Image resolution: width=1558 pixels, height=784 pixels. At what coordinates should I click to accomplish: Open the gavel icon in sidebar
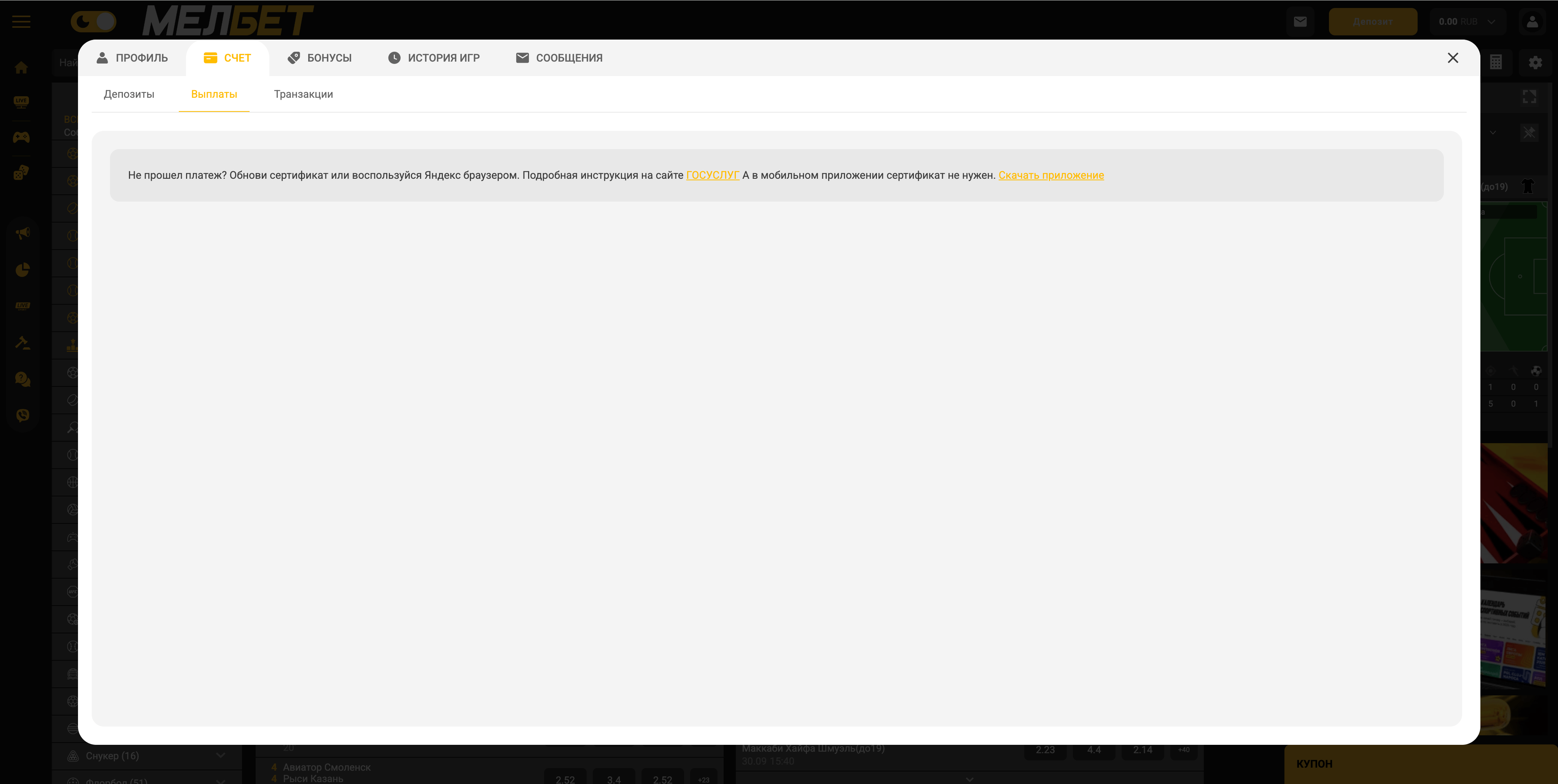[x=22, y=343]
